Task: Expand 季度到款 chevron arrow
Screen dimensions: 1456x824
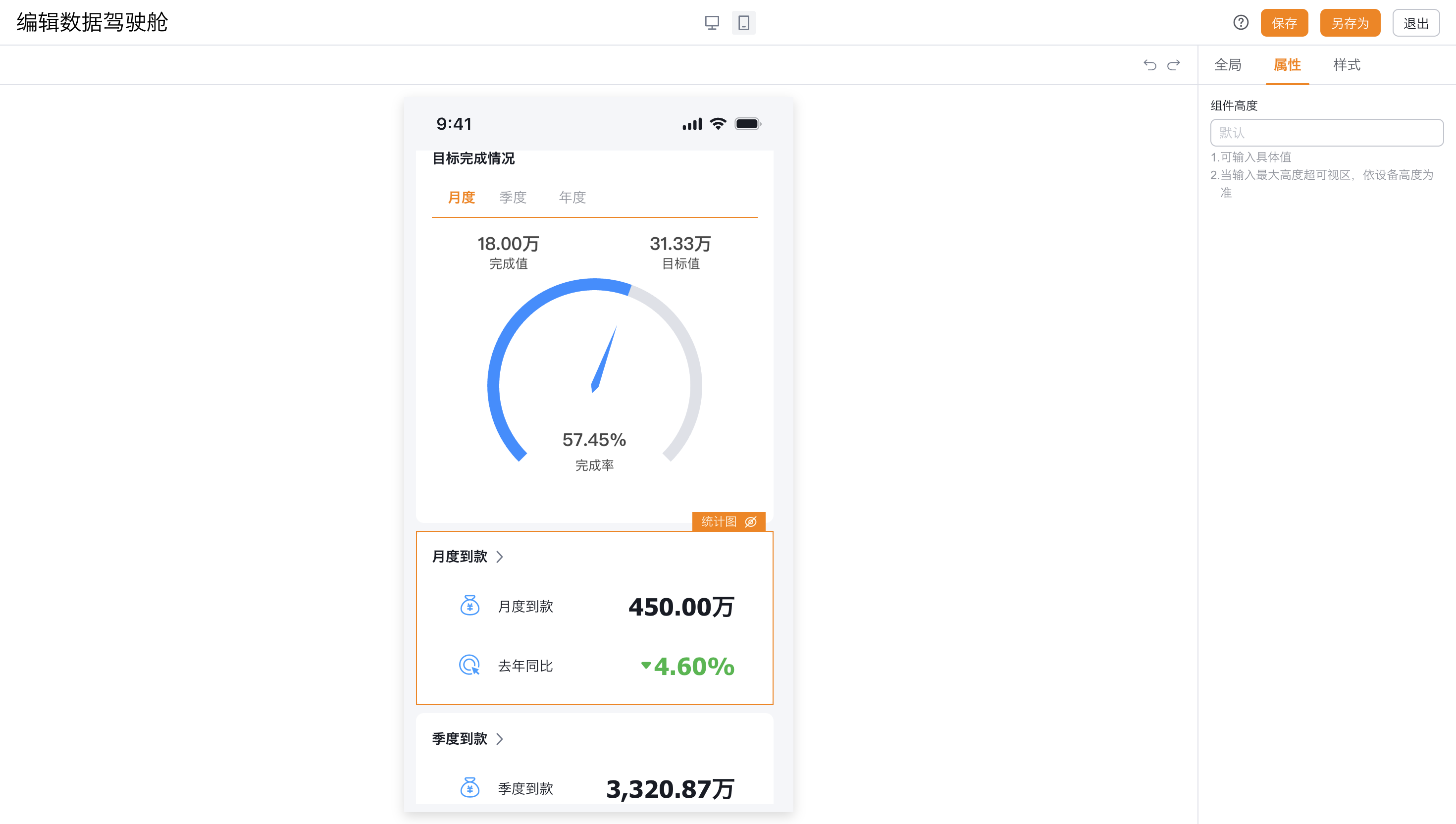Action: click(500, 739)
